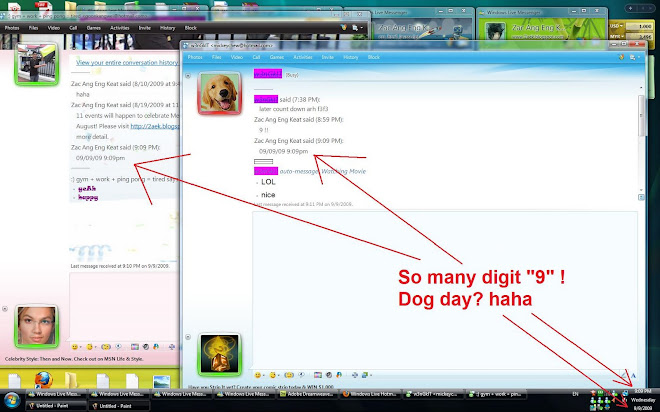Viewport: 660px width, 412px height.
Task: Block contact in front chat window
Action: (x=373, y=57)
